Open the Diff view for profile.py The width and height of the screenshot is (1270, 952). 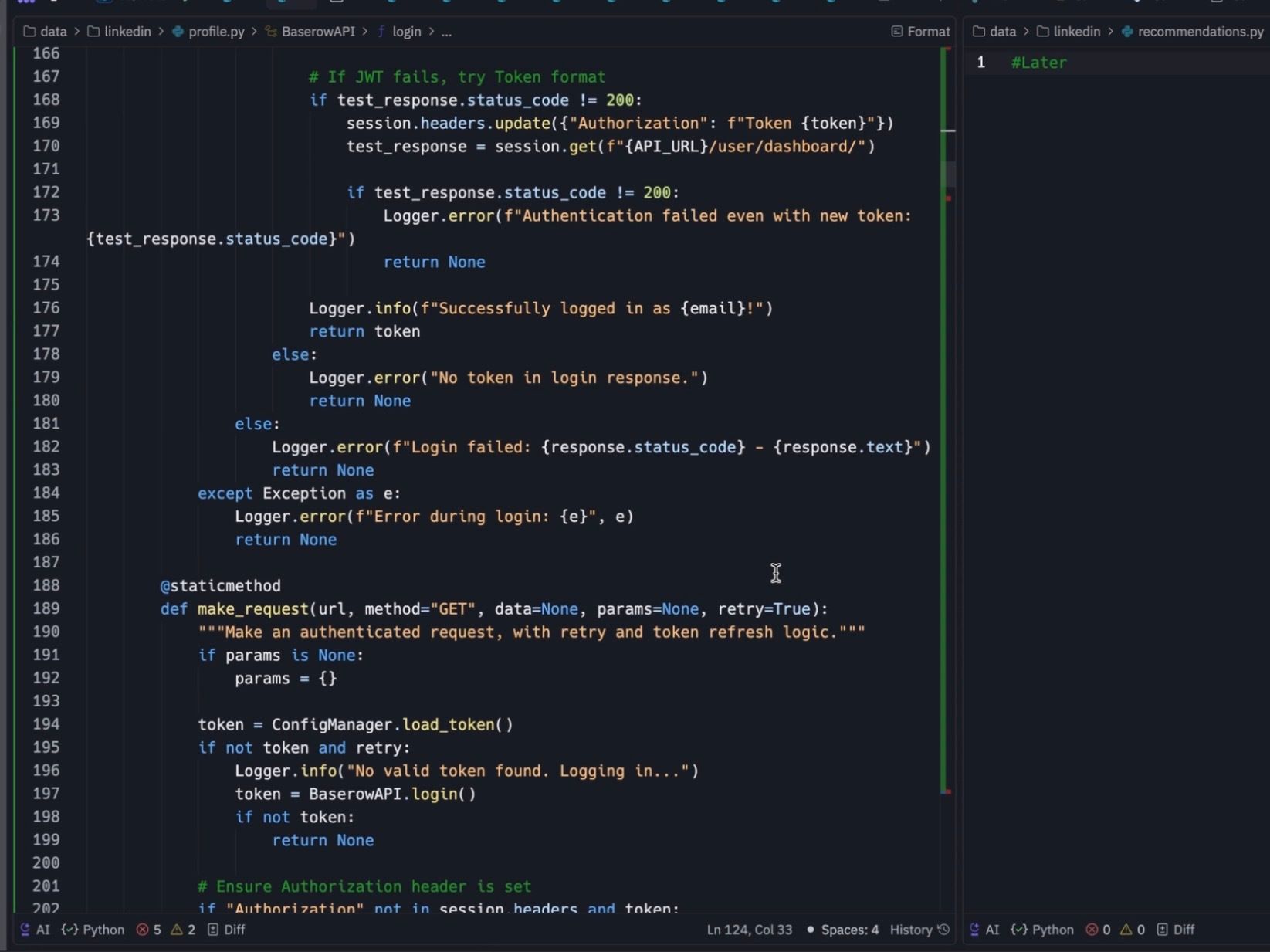tap(226, 930)
